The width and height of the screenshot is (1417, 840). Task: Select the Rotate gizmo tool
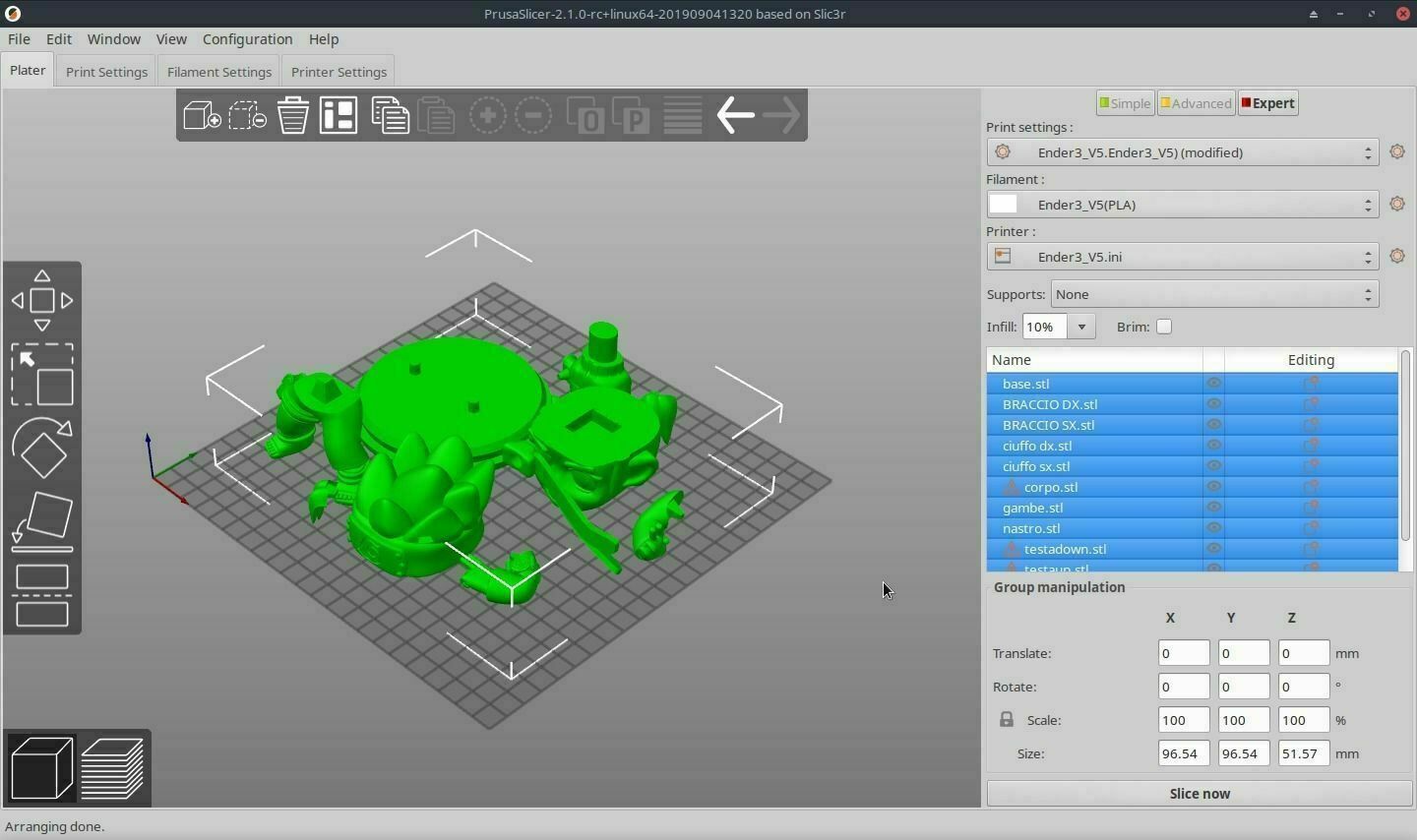(42, 448)
